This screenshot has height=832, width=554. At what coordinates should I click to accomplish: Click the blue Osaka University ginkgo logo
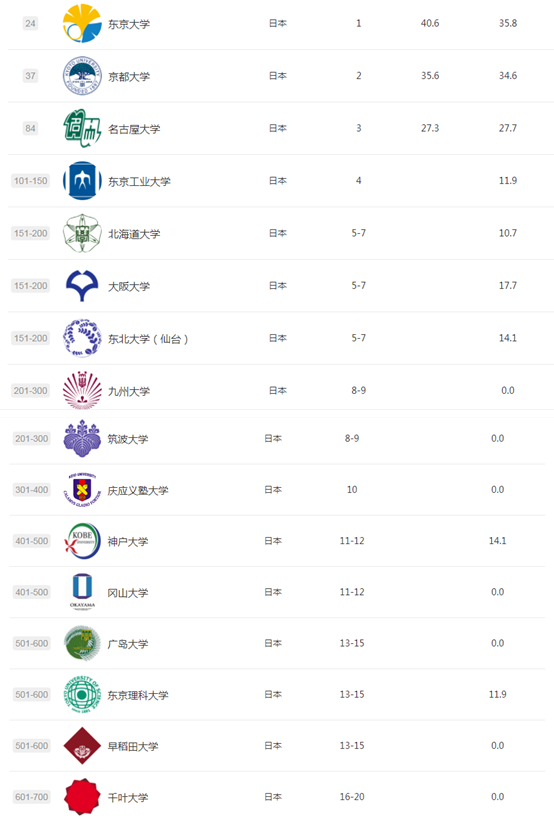(82, 285)
